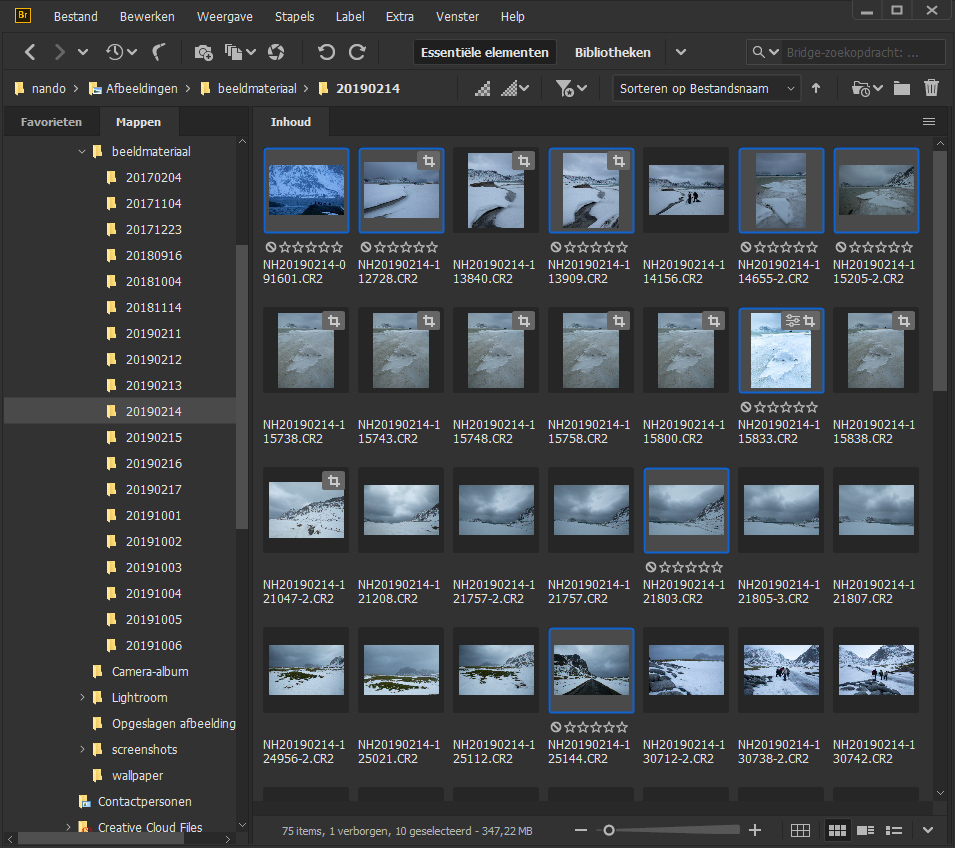955x848 pixels.
Task: Select Bibliotheken workspace
Action: click(613, 52)
